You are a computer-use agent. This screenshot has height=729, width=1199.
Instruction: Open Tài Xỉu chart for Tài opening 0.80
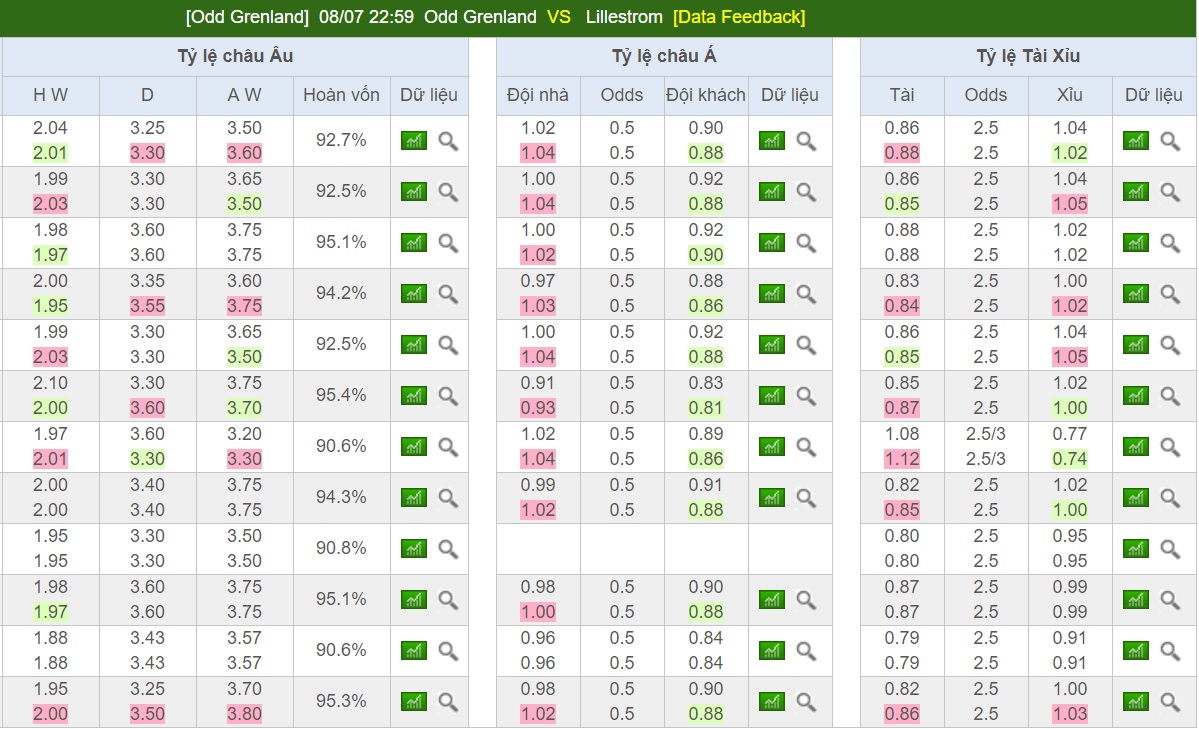[x=1136, y=548]
